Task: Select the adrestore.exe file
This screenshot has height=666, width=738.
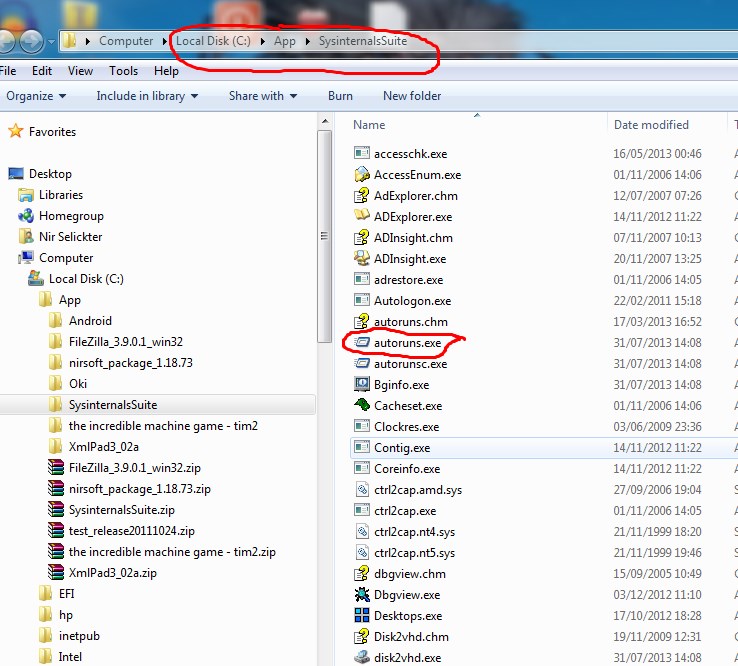Action: [x=408, y=280]
